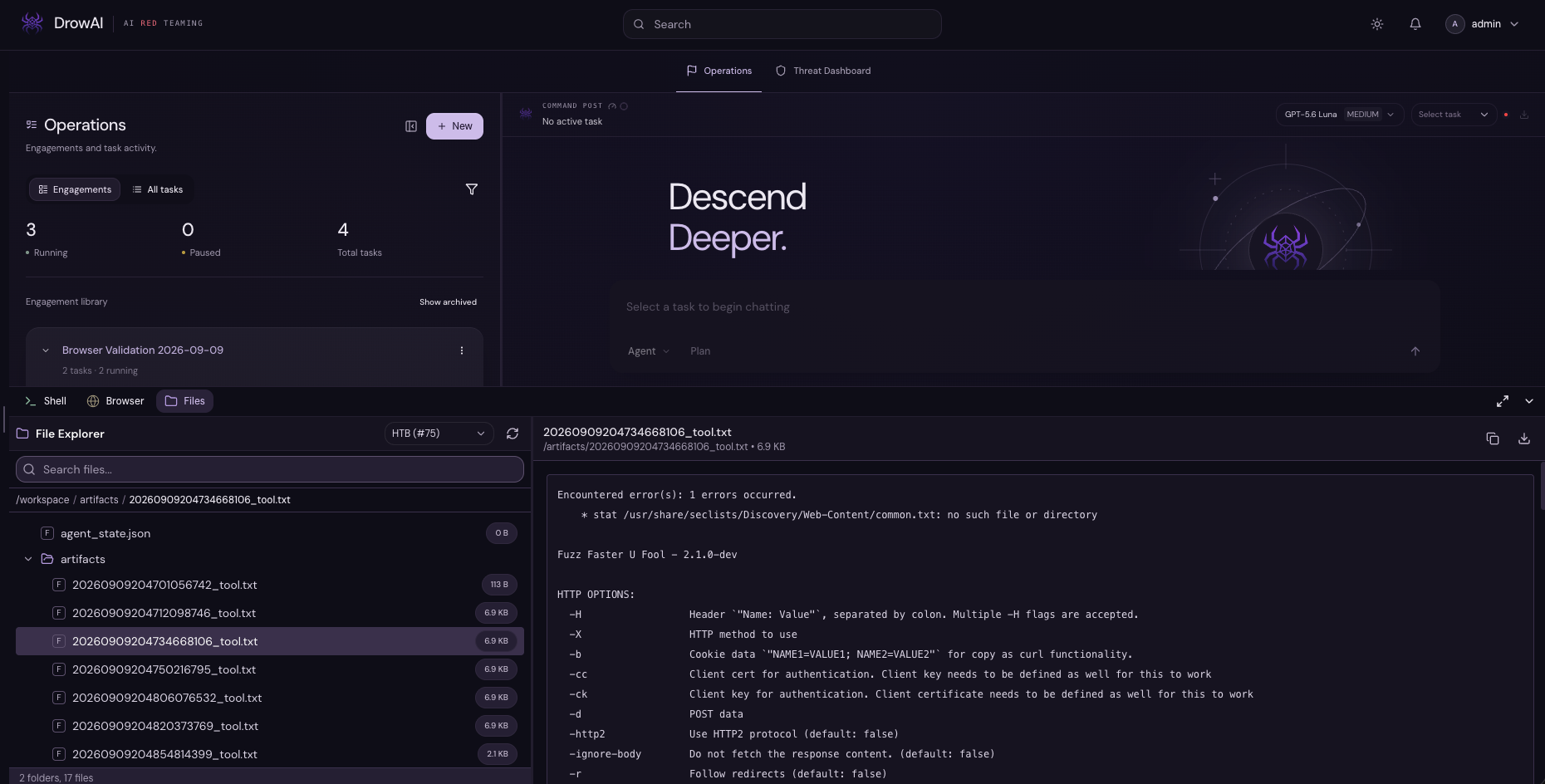
Task: Click Show archived link
Action: point(448,302)
